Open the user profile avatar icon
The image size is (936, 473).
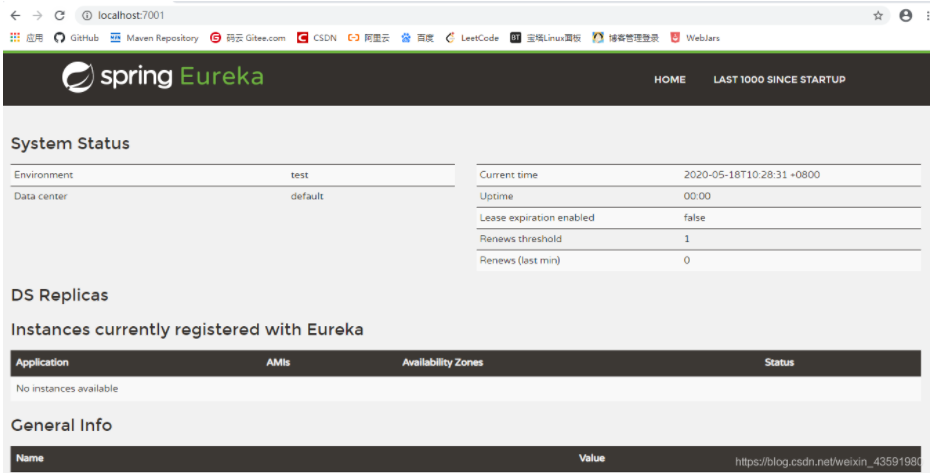coord(906,16)
